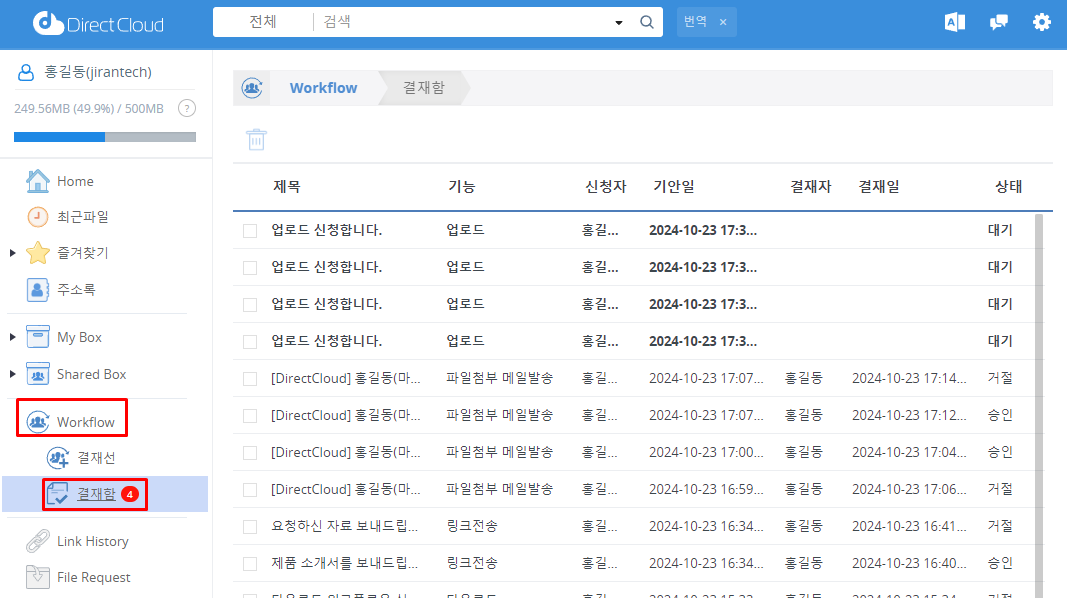Click the Shared Box icon
1067x598 pixels.
38,374
